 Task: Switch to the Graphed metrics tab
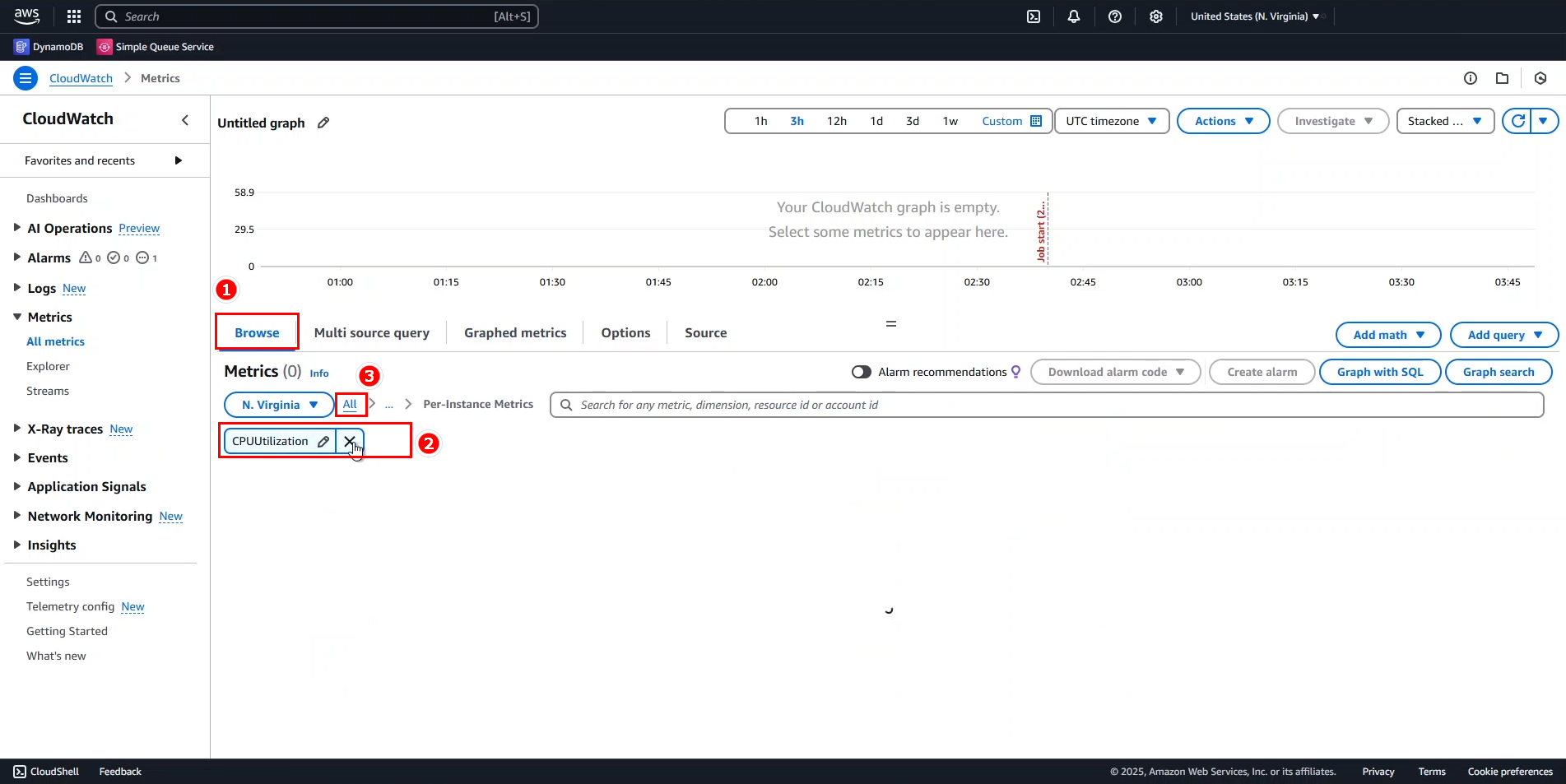click(515, 332)
